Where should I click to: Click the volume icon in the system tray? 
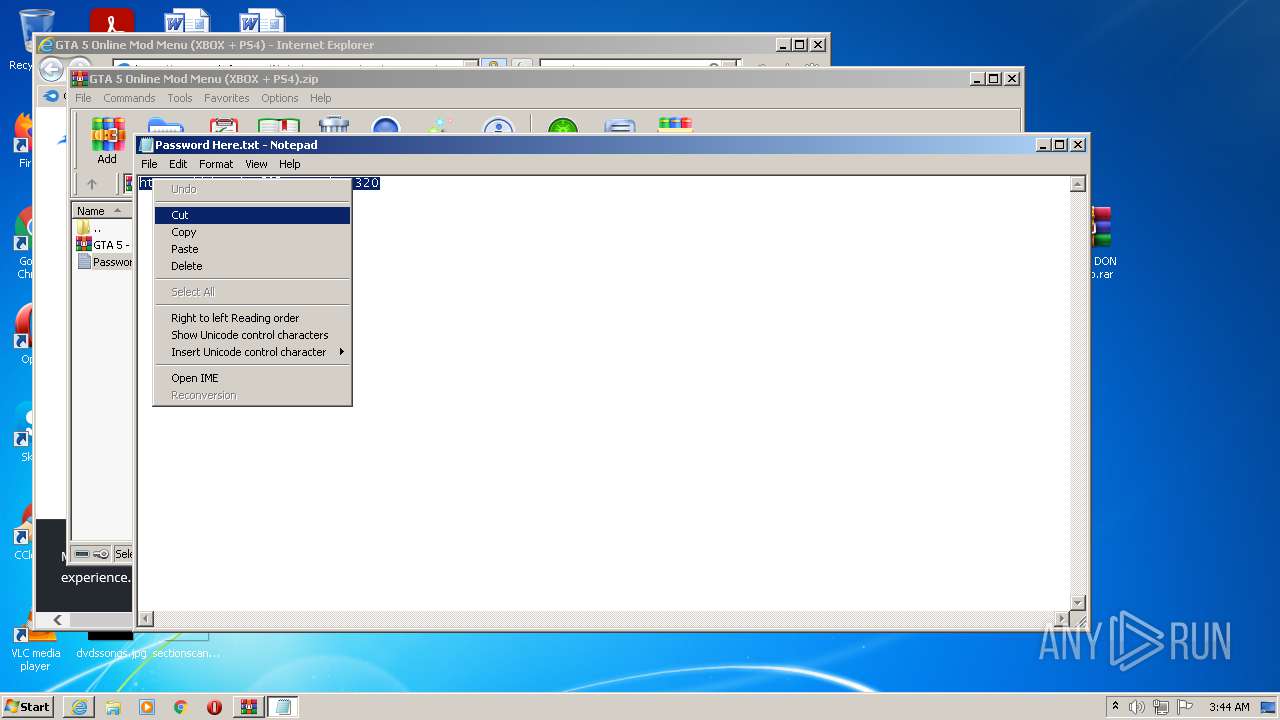click(x=1137, y=707)
